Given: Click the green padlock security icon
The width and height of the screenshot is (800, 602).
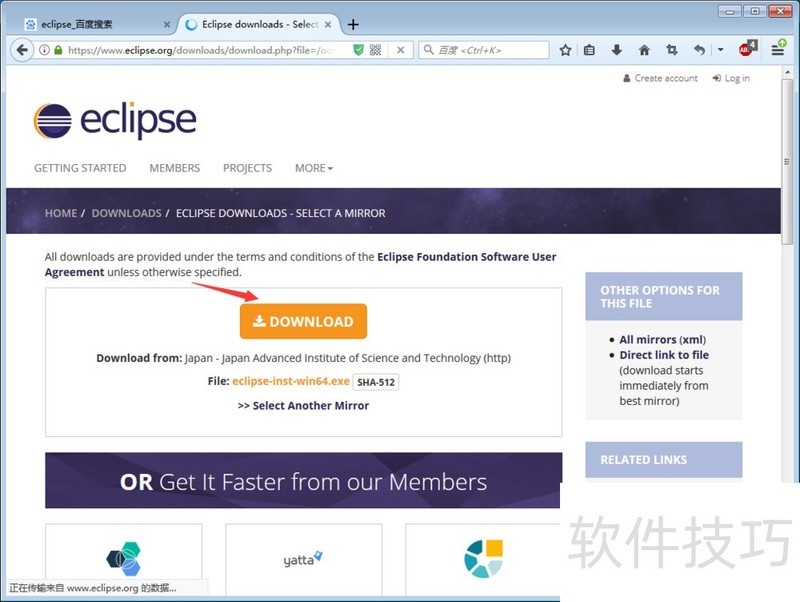Looking at the screenshot, I should [58, 50].
